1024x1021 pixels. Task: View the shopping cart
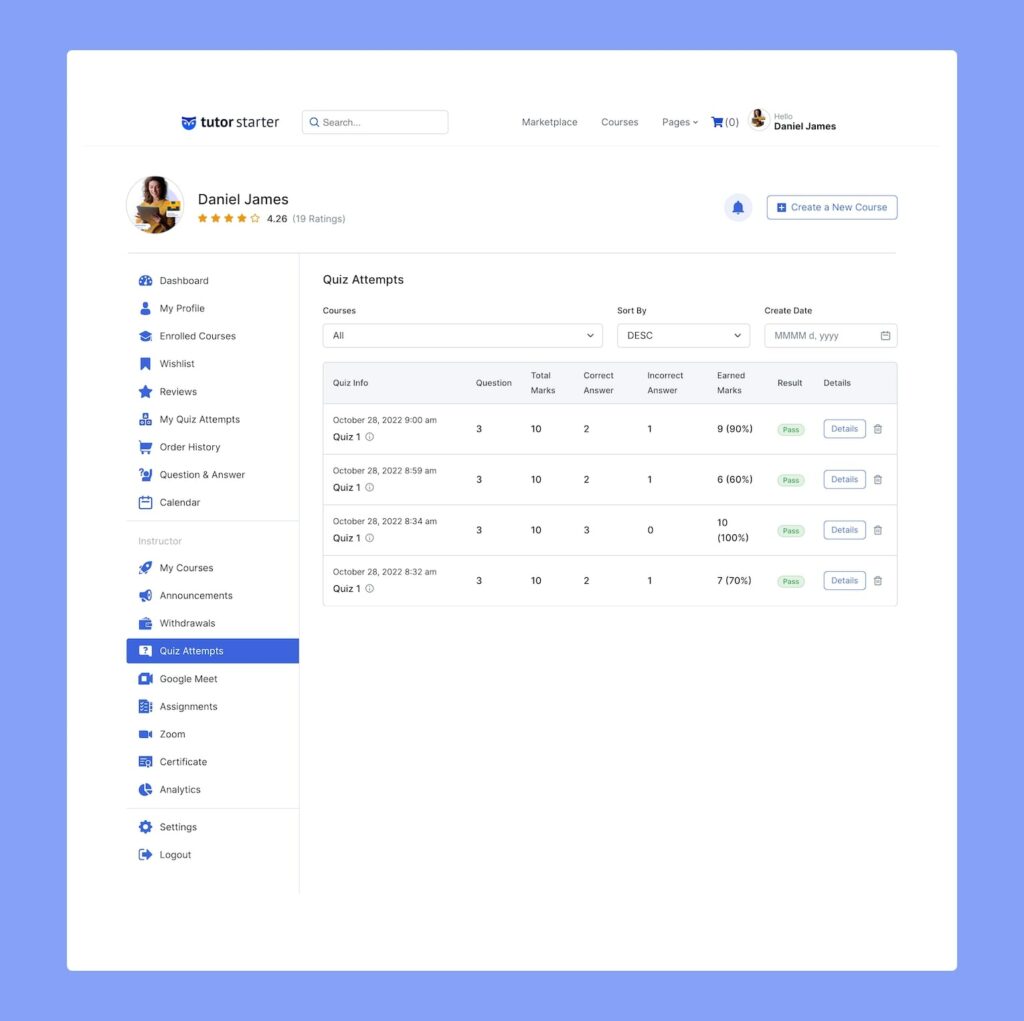click(718, 121)
